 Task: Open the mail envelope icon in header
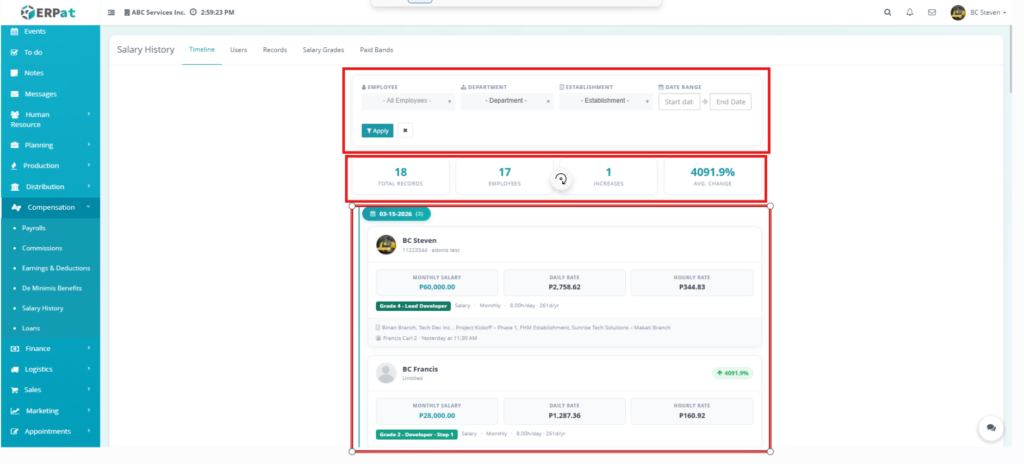(932, 13)
